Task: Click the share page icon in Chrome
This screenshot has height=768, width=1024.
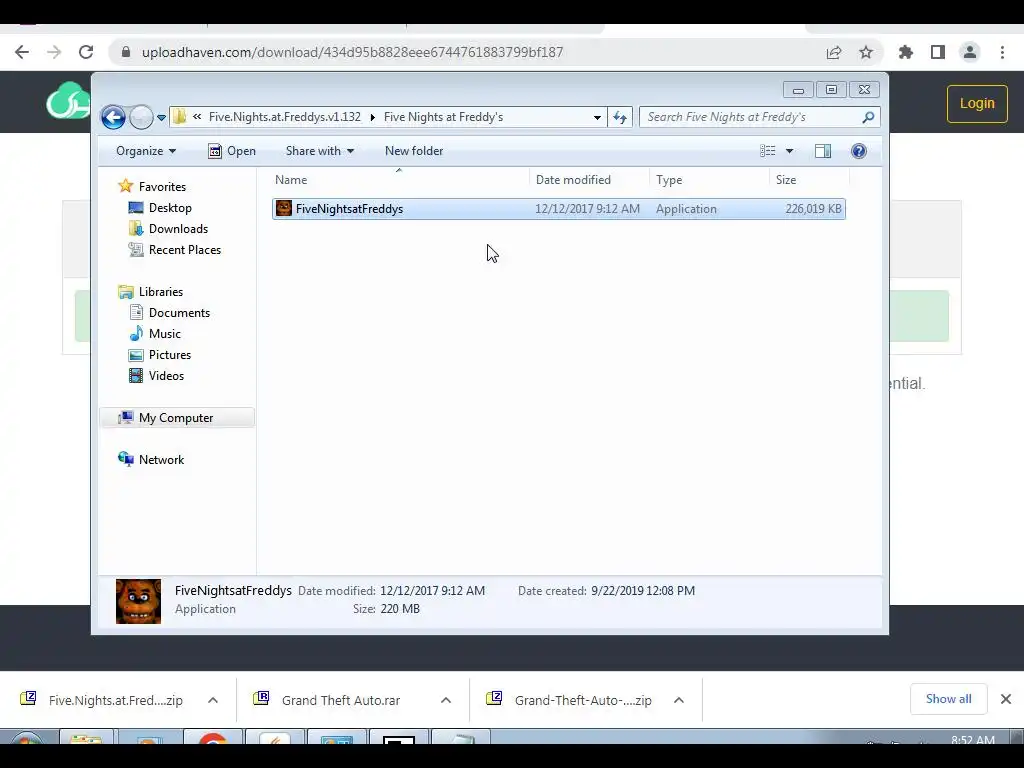Action: point(834,52)
